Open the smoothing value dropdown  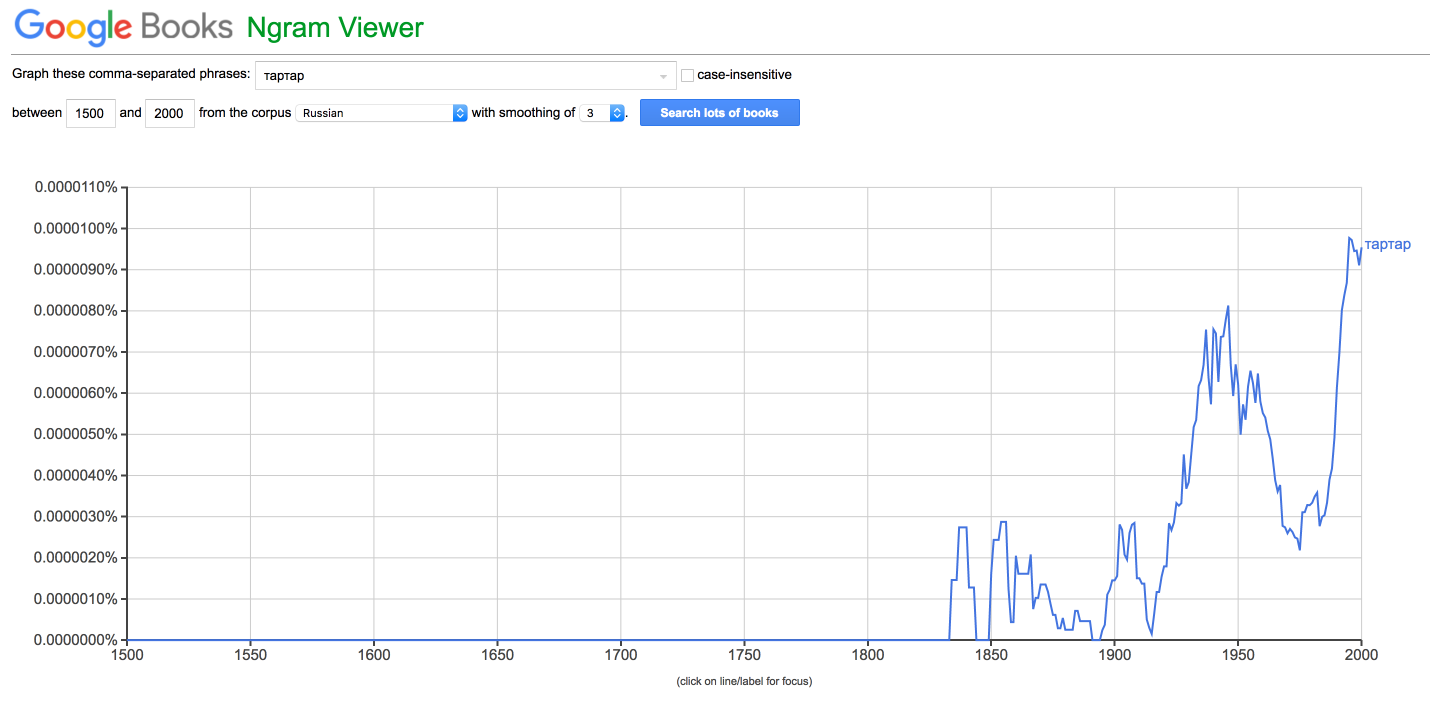pyautogui.click(x=603, y=113)
